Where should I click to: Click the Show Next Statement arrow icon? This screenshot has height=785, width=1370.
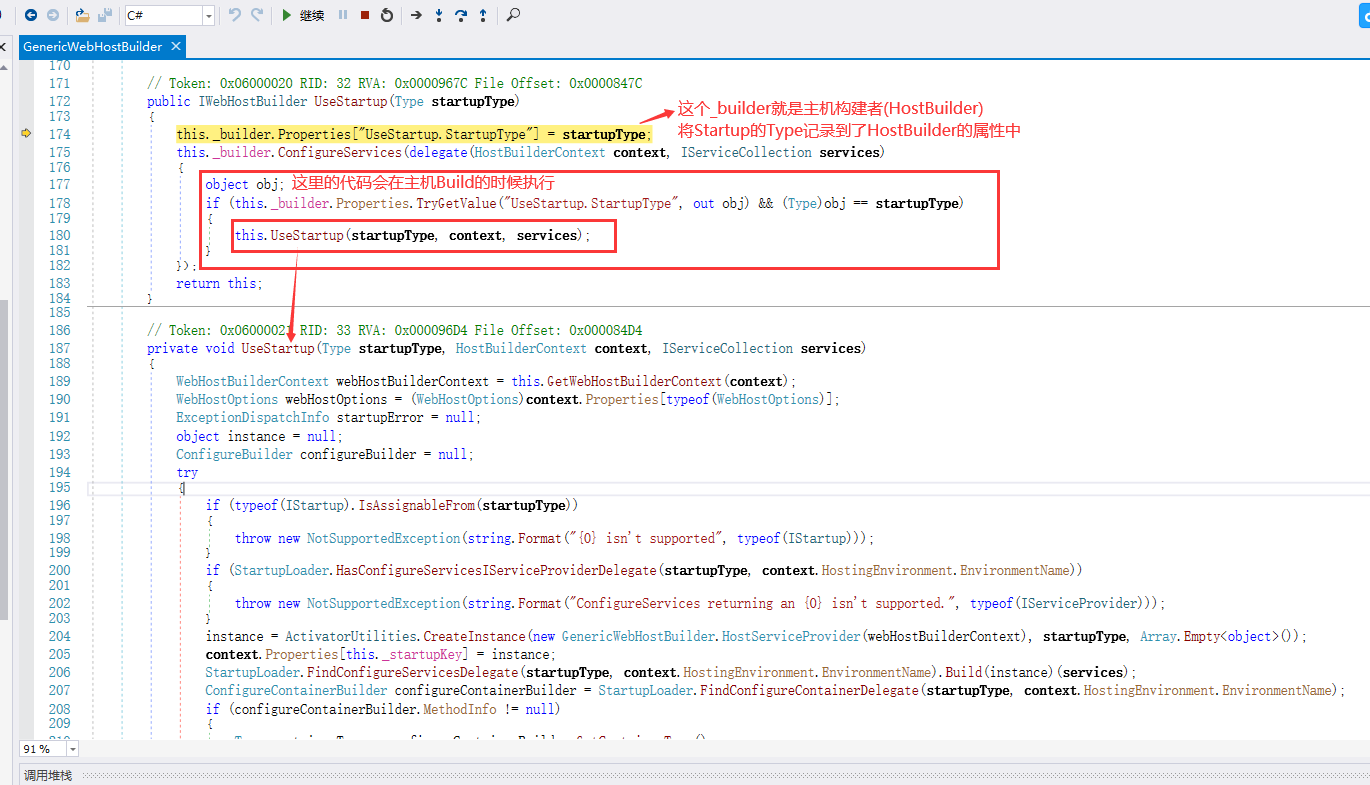(x=417, y=15)
